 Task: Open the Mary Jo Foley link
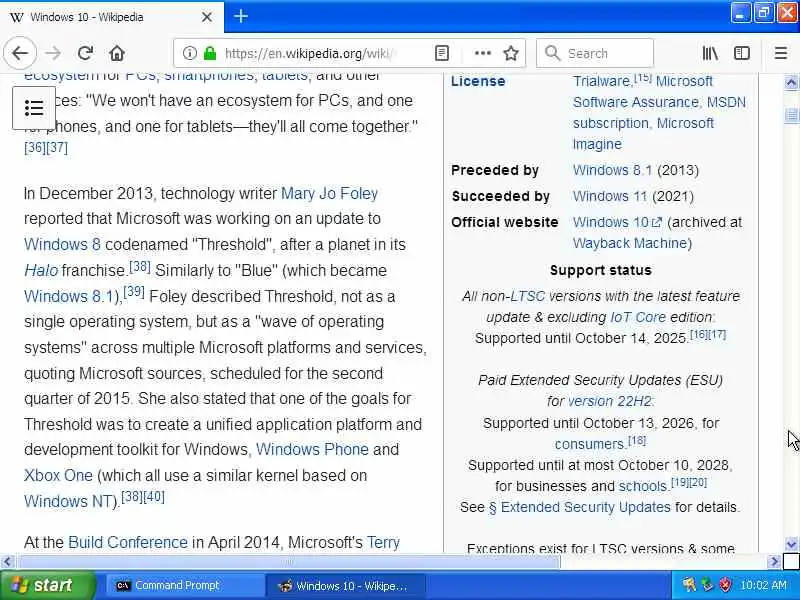330,193
